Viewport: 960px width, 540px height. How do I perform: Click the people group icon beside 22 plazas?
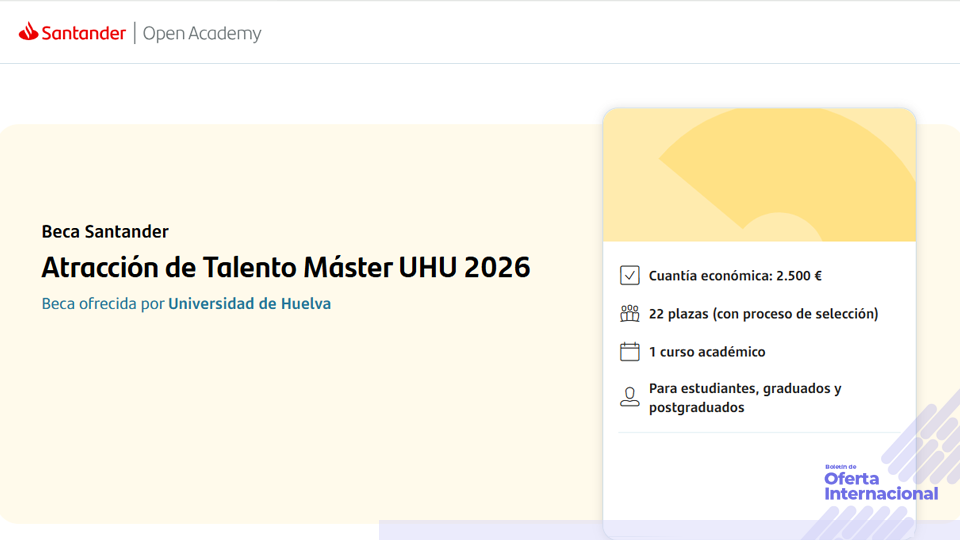tap(629, 314)
